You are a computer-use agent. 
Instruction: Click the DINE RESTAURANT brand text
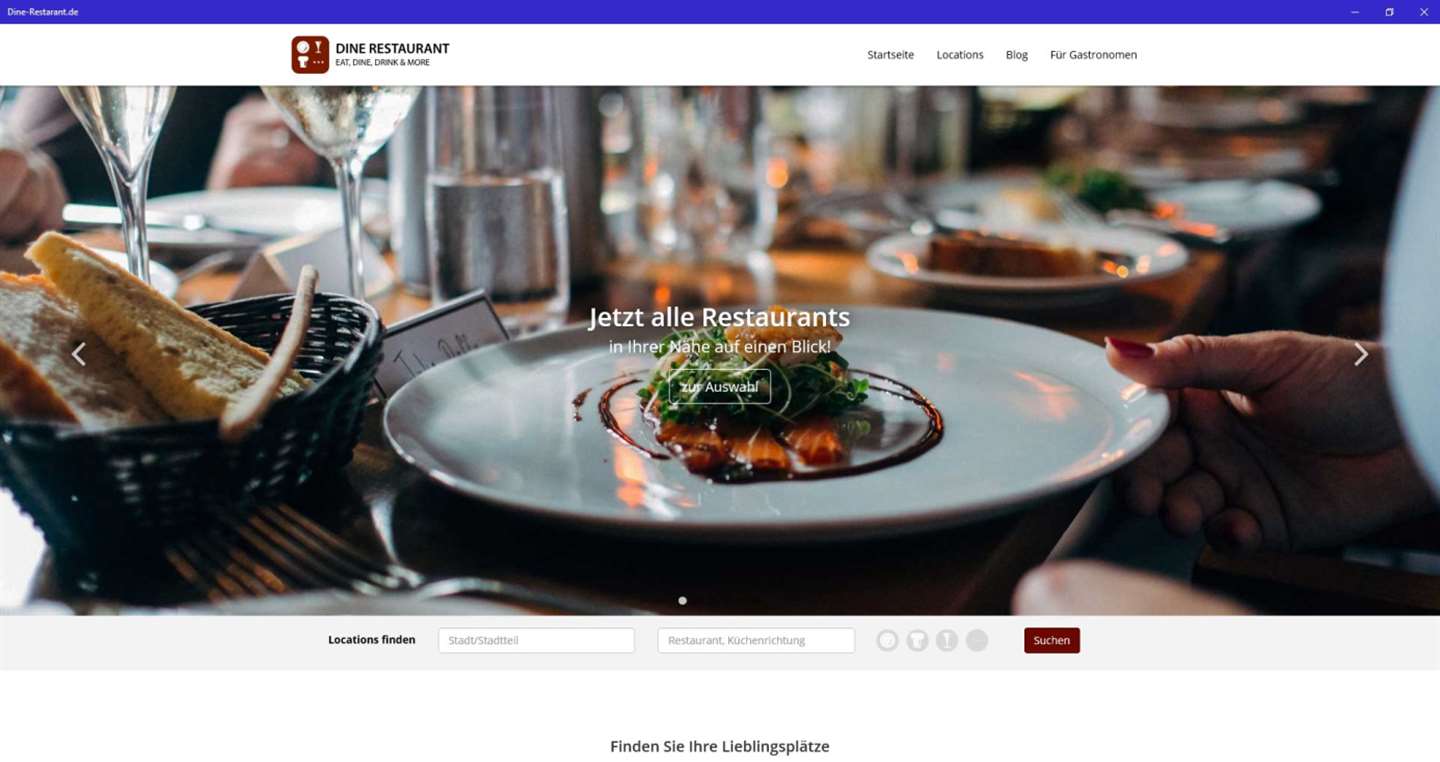tap(392, 48)
